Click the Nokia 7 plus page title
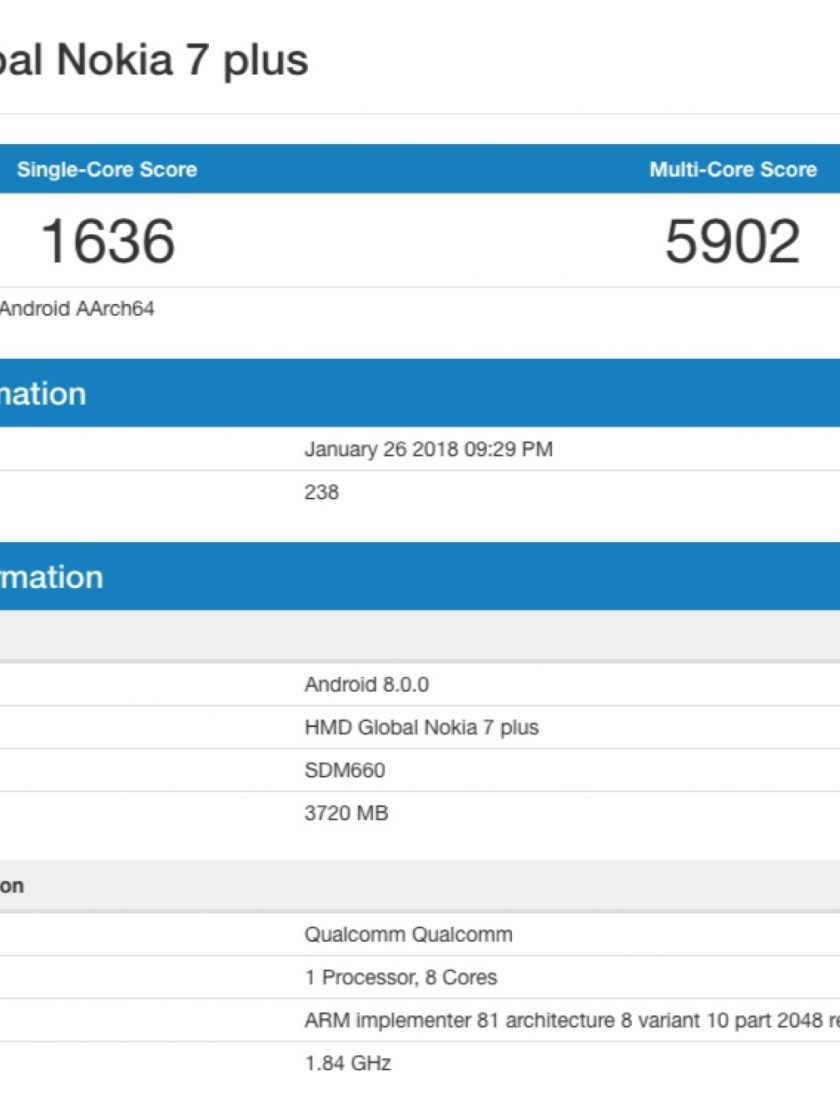 click(x=155, y=61)
